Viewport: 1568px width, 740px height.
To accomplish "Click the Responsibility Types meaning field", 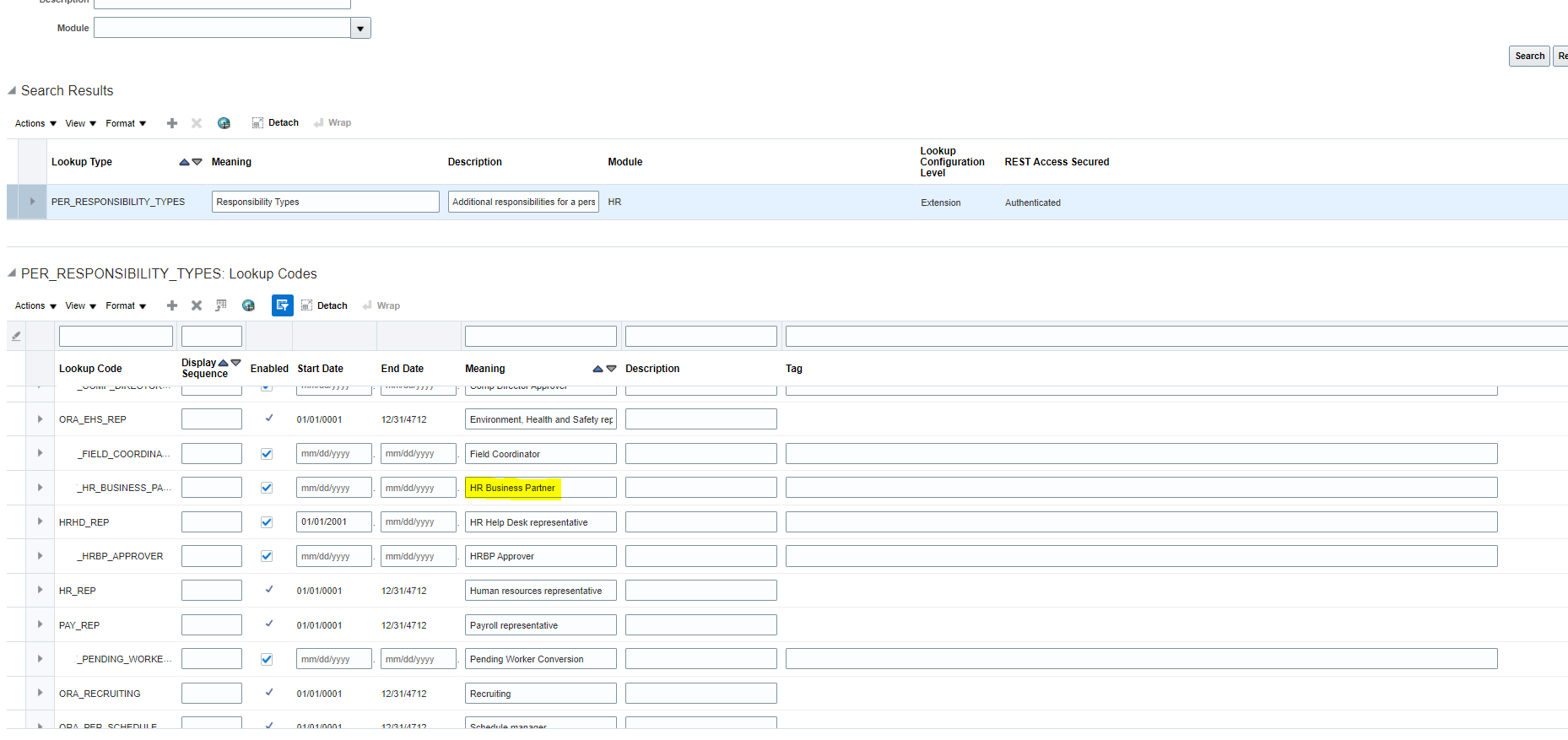I will pos(326,202).
